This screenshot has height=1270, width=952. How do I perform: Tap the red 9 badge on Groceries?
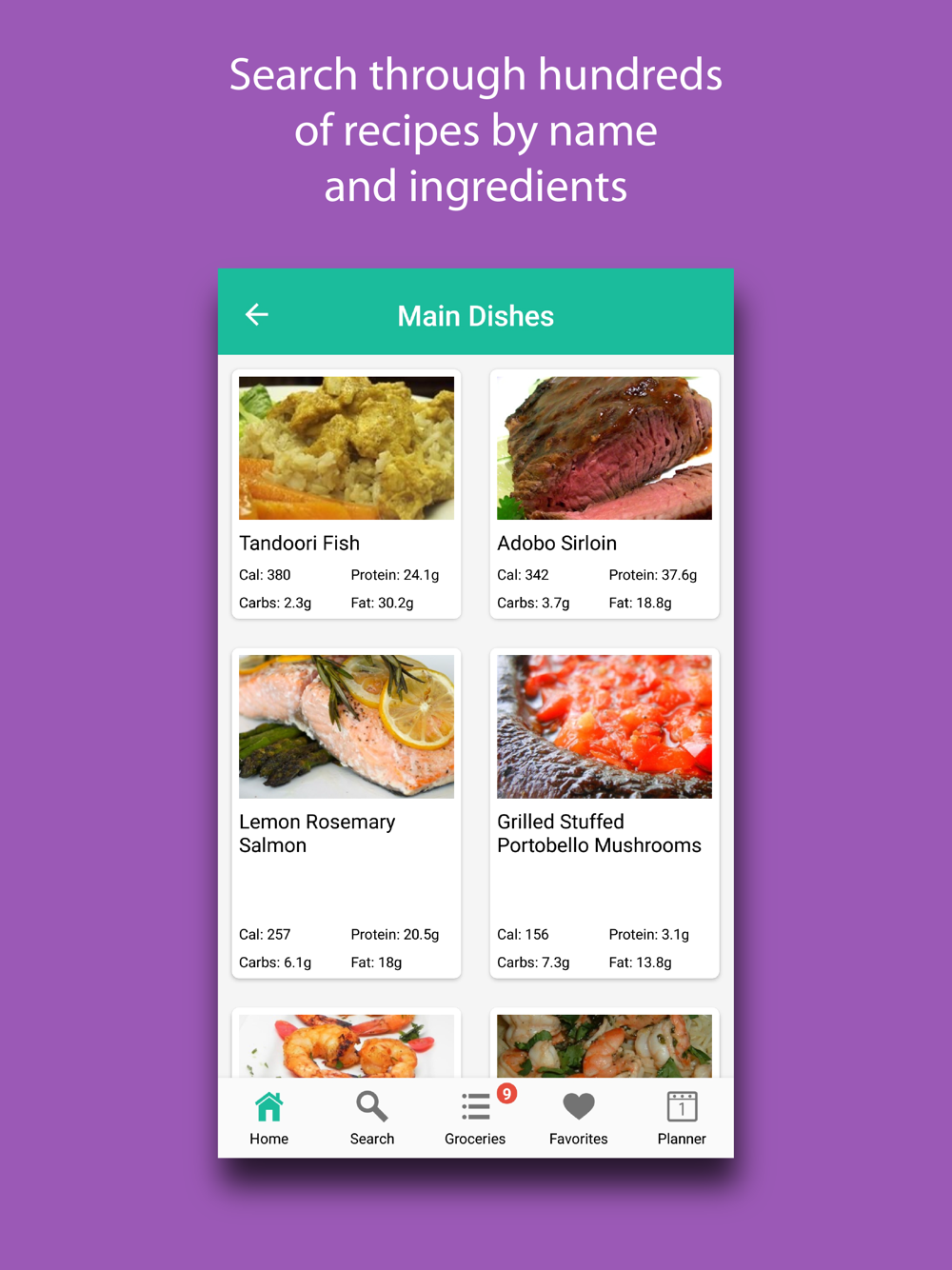click(506, 1094)
